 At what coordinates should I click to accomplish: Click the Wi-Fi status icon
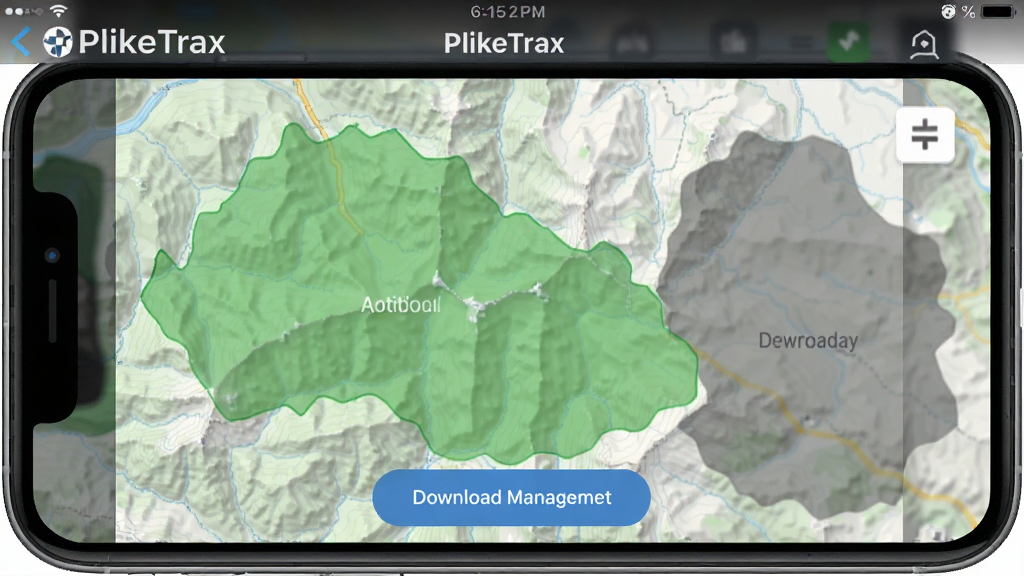pyautogui.click(x=59, y=11)
